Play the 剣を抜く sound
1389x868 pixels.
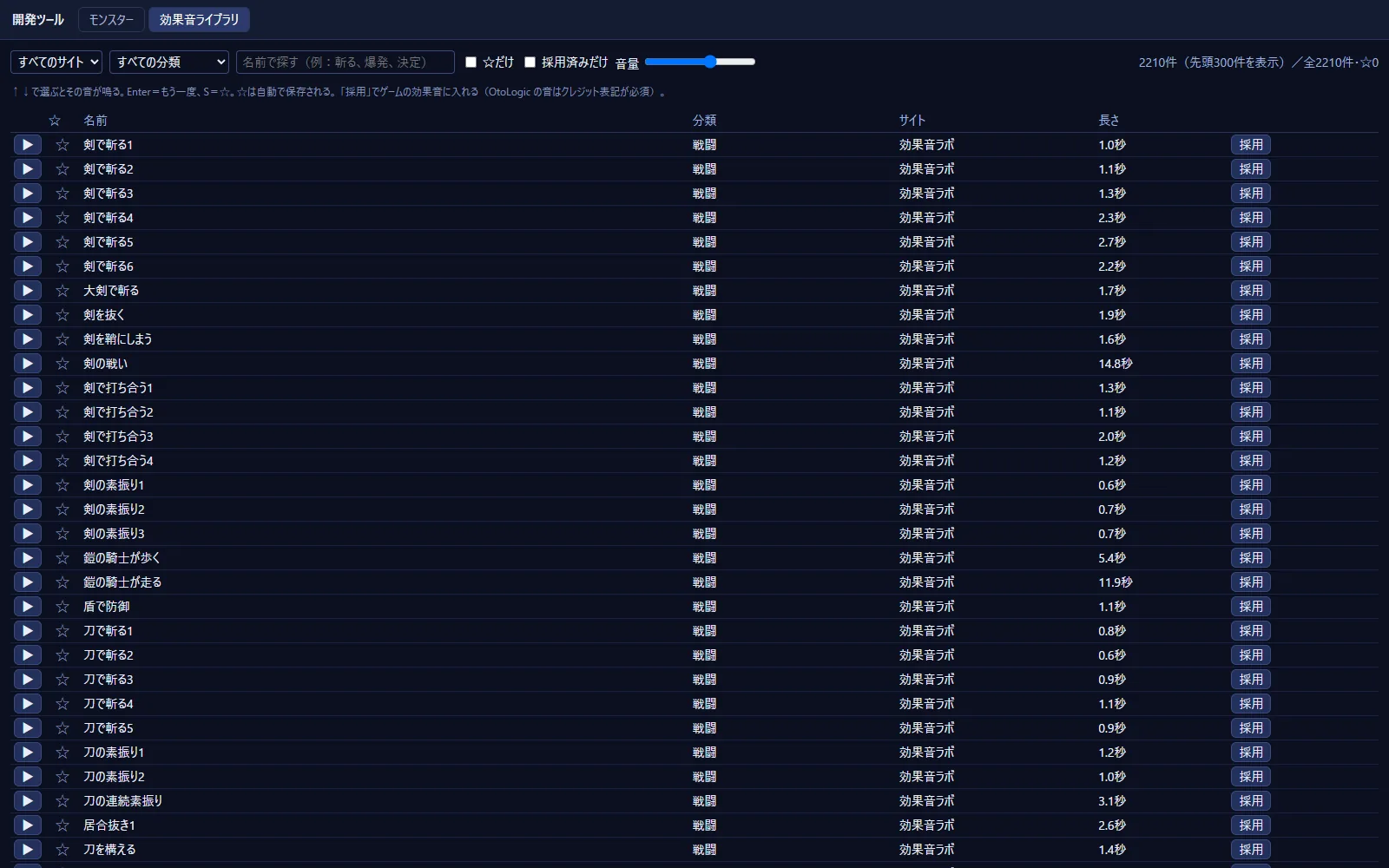(28, 315)
